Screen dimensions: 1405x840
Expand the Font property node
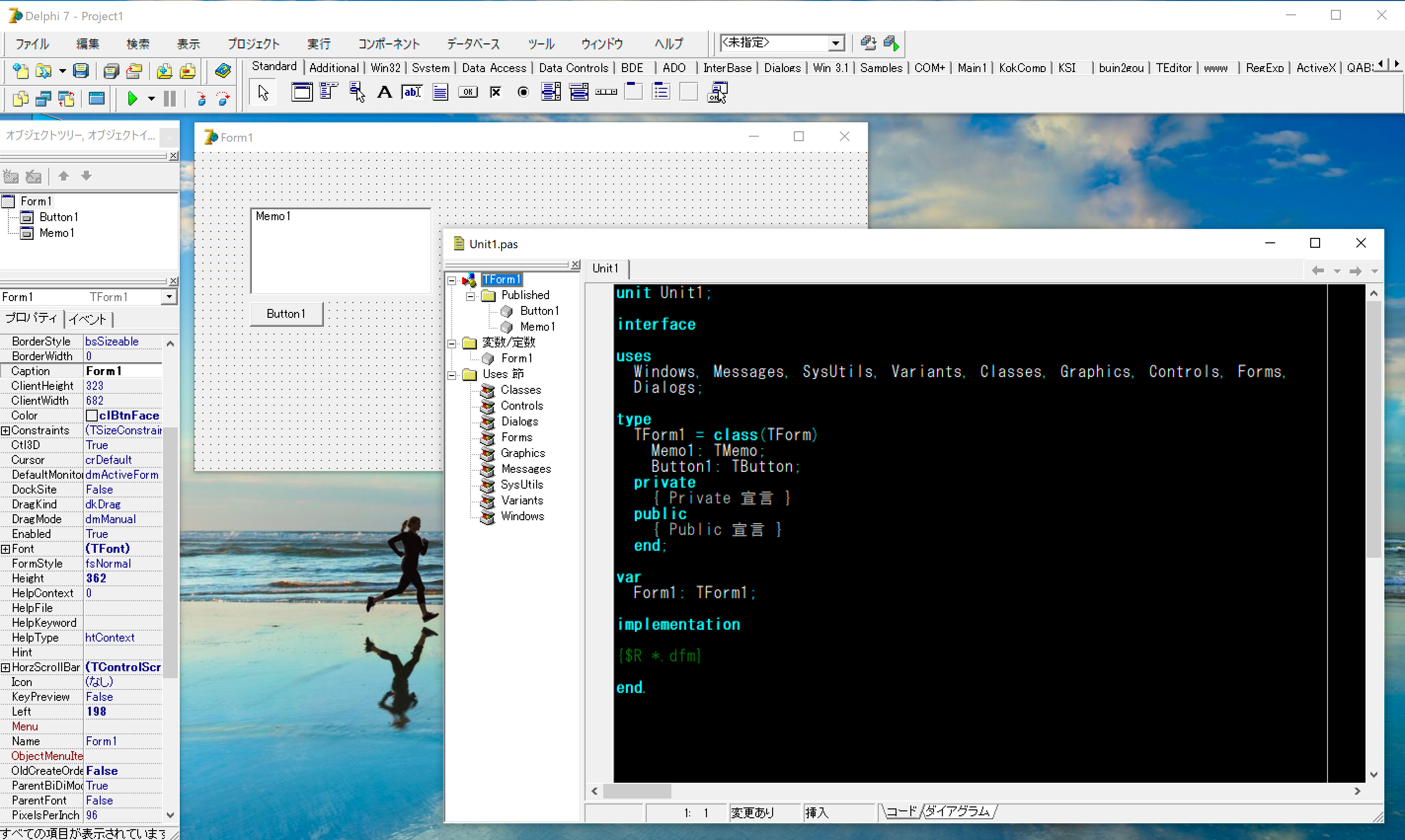pos(5,548)
